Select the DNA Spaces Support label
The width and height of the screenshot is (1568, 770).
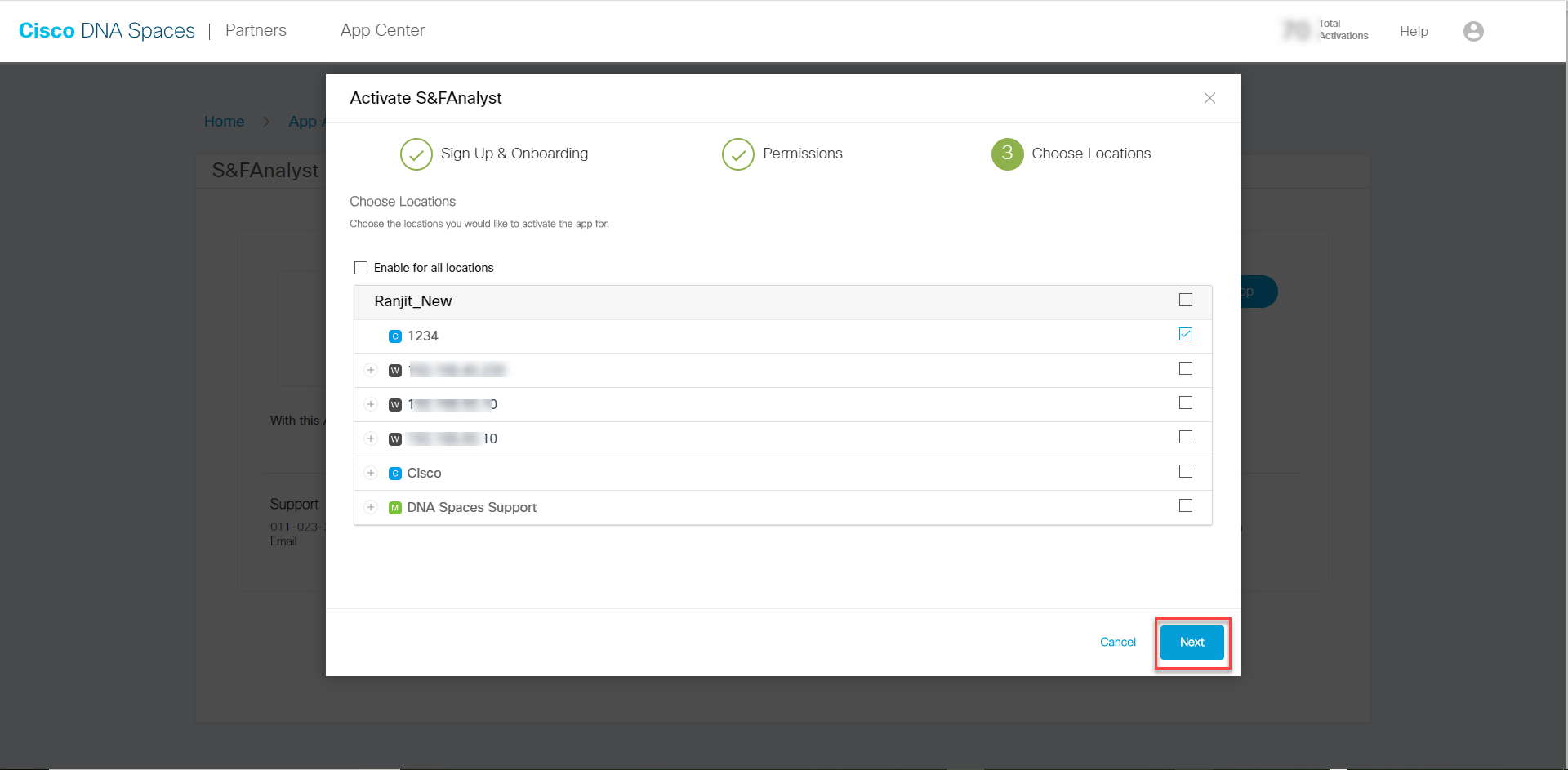pos(472,507)
